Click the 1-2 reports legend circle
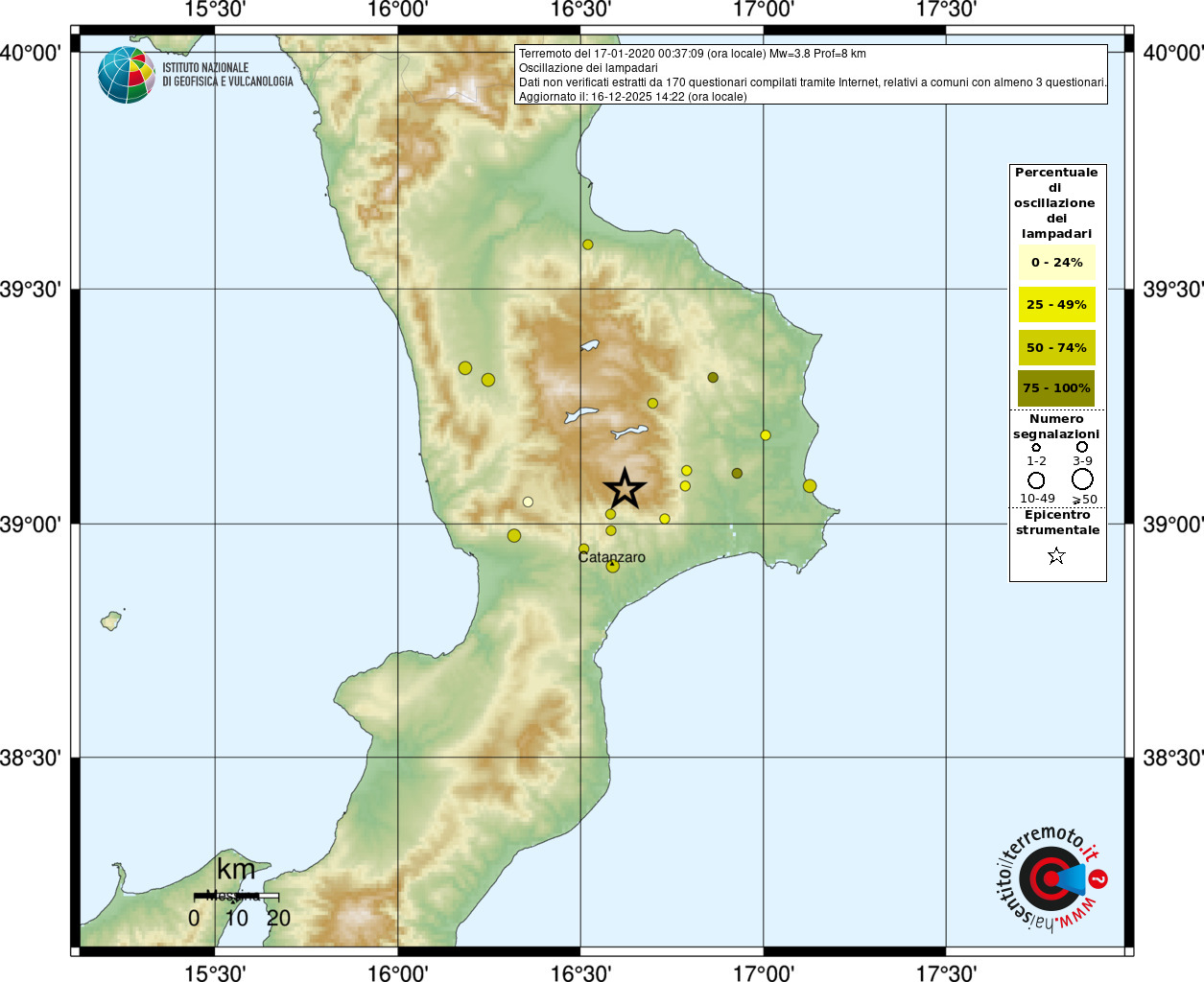Viewport: 1204px width, 982px height. click(x=1036, y=447)
